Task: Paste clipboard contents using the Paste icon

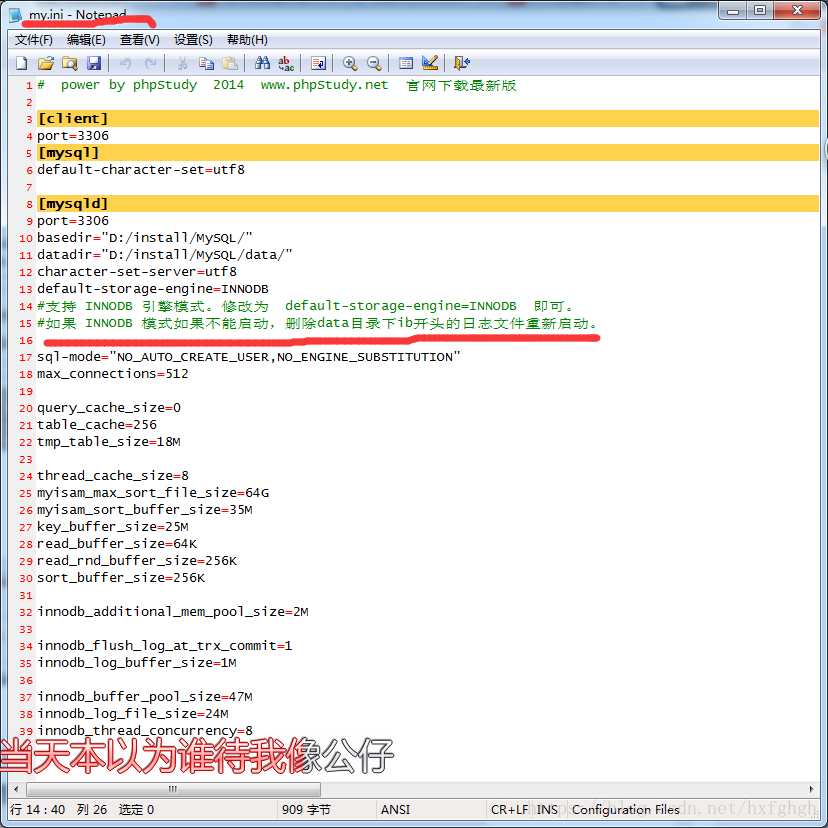Action: click(229, 62)
